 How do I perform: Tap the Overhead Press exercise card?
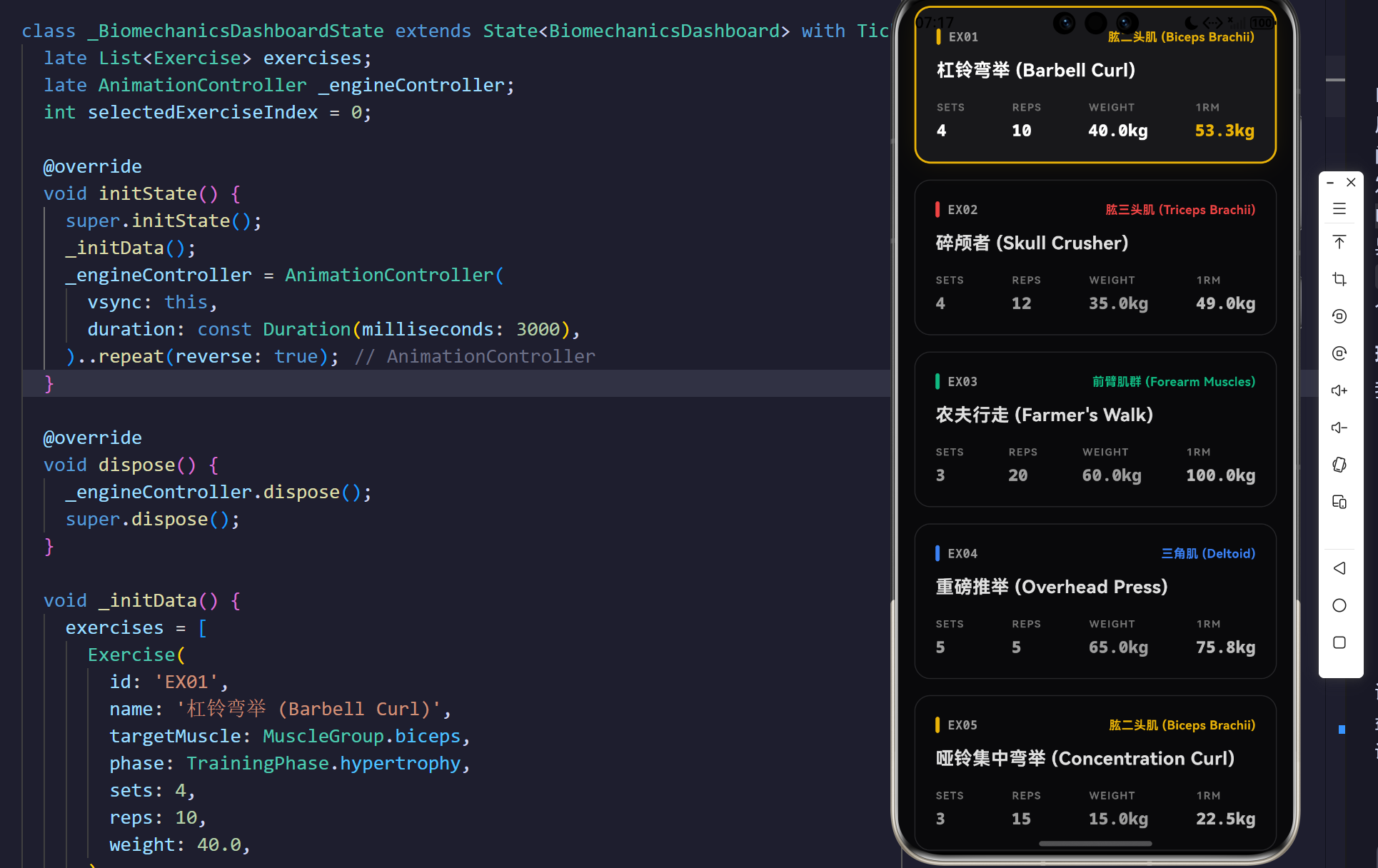[1095, 601]
